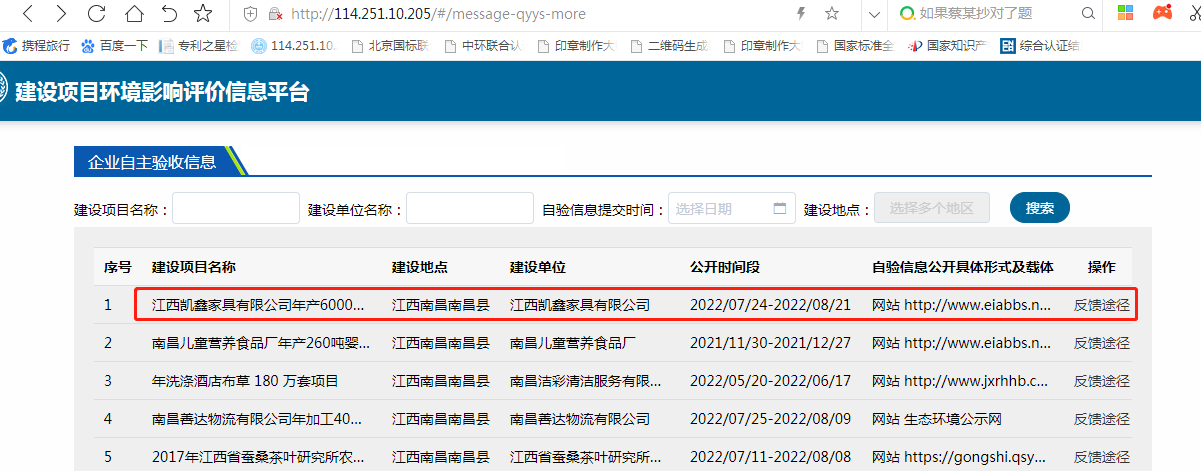The width and height of the screenshot is (1201, 471).
Task: Open the 综合认证结 bookmark
Action: (1039, 45)
